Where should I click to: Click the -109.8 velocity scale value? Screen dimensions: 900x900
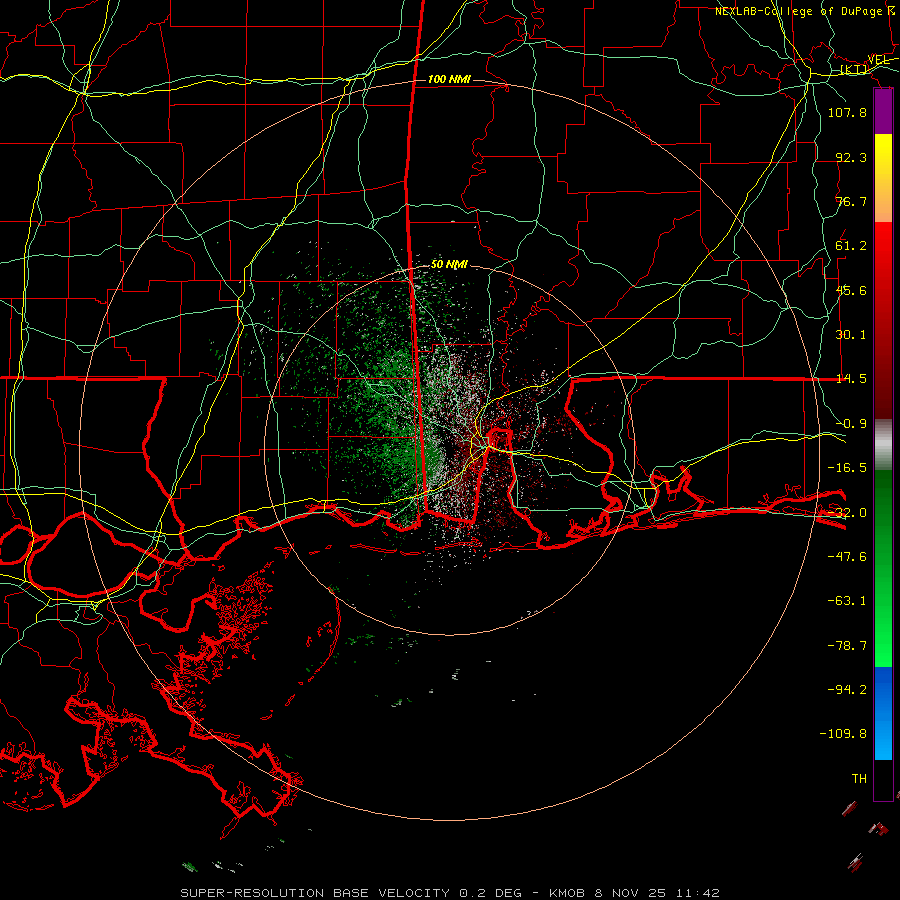843,734
